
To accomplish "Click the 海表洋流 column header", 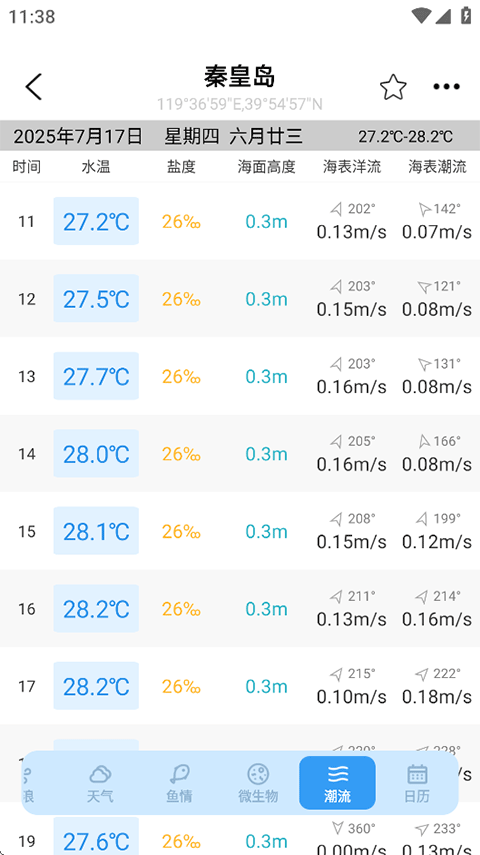I will click(x=352, y=167).
